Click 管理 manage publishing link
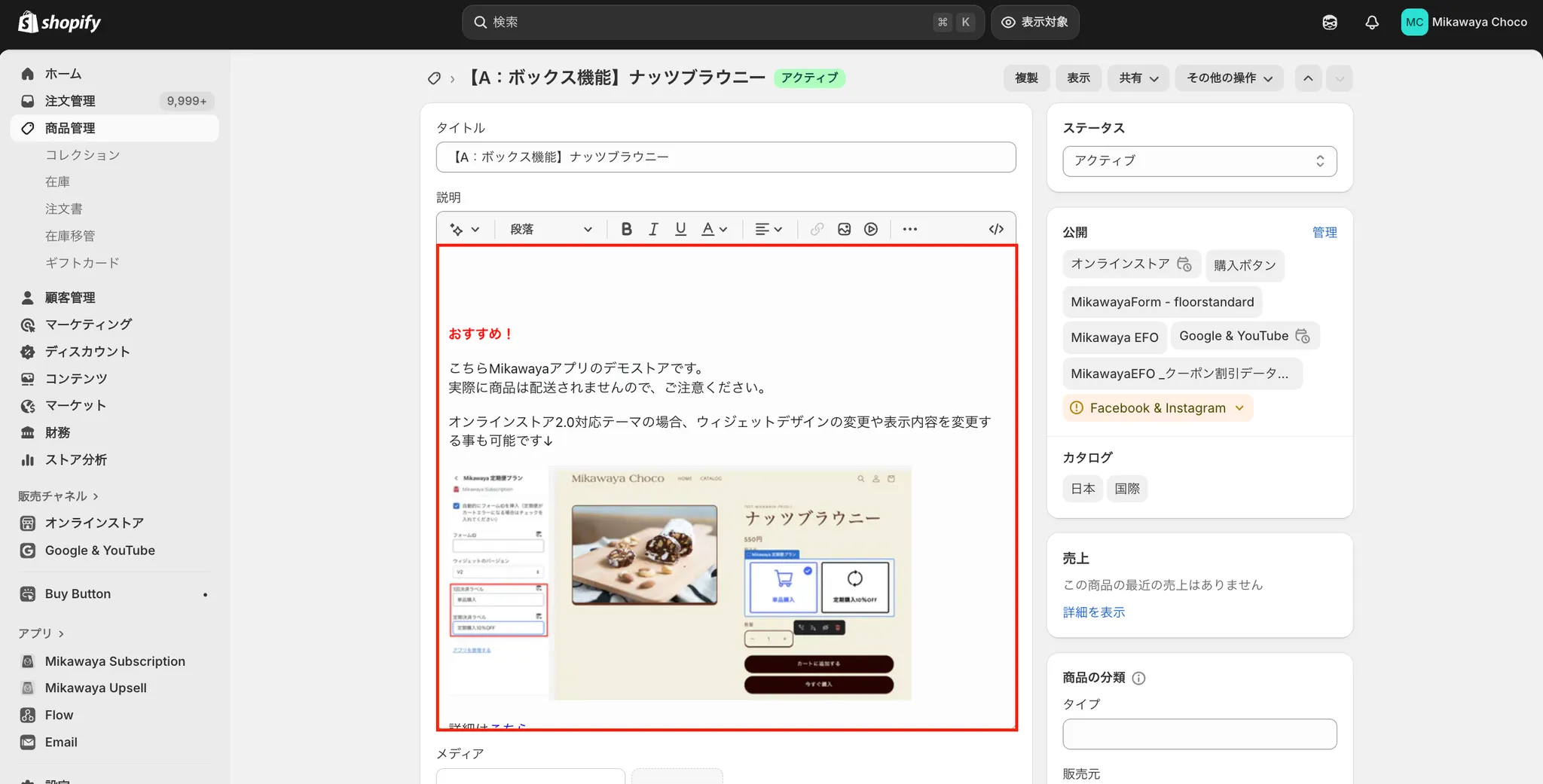1543x784 pixels. (1325, 233)
